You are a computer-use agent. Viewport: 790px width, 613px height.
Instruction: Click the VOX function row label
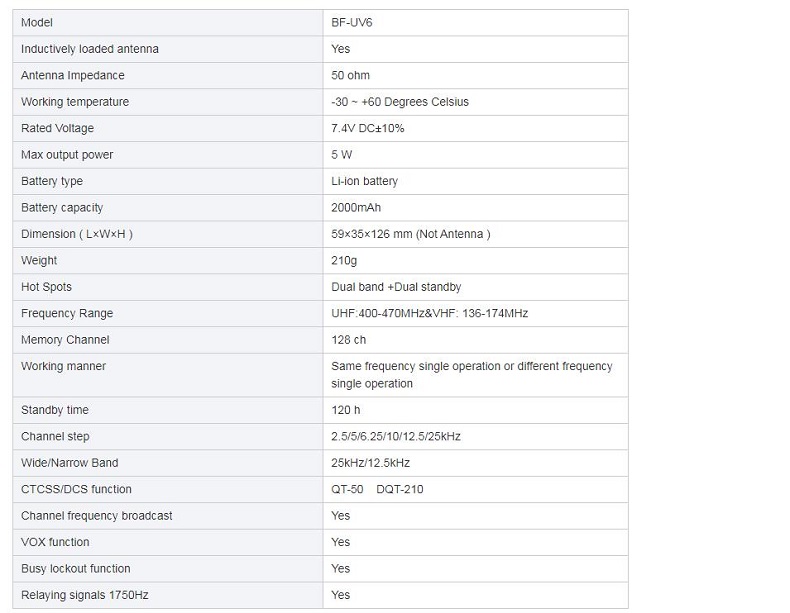55,542
